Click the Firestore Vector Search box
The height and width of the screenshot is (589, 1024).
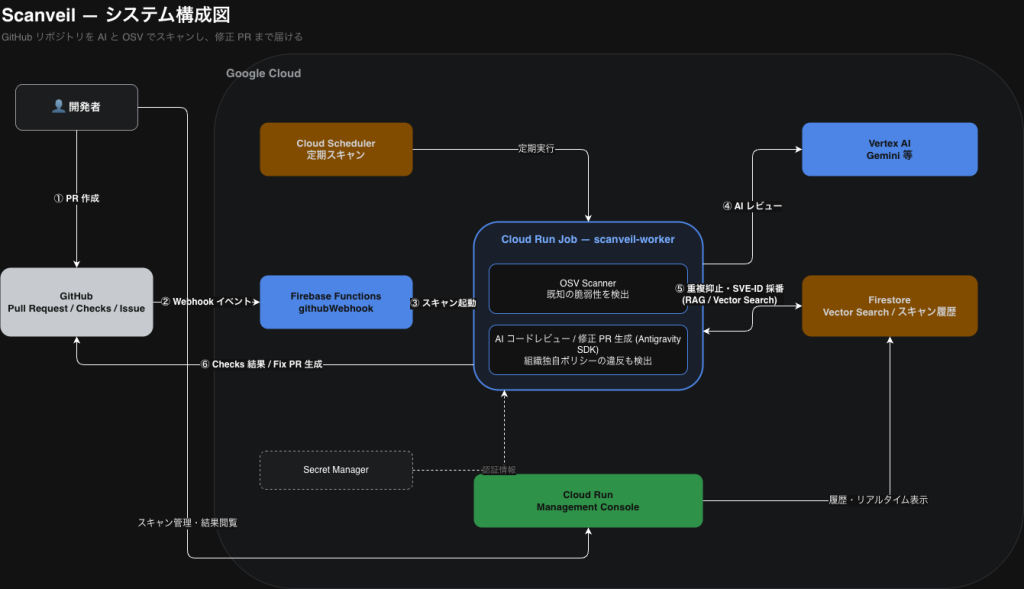tap(889, 306)
